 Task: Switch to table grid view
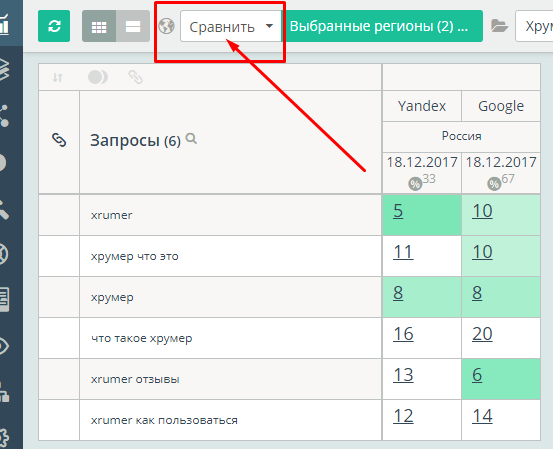point(99,26)
